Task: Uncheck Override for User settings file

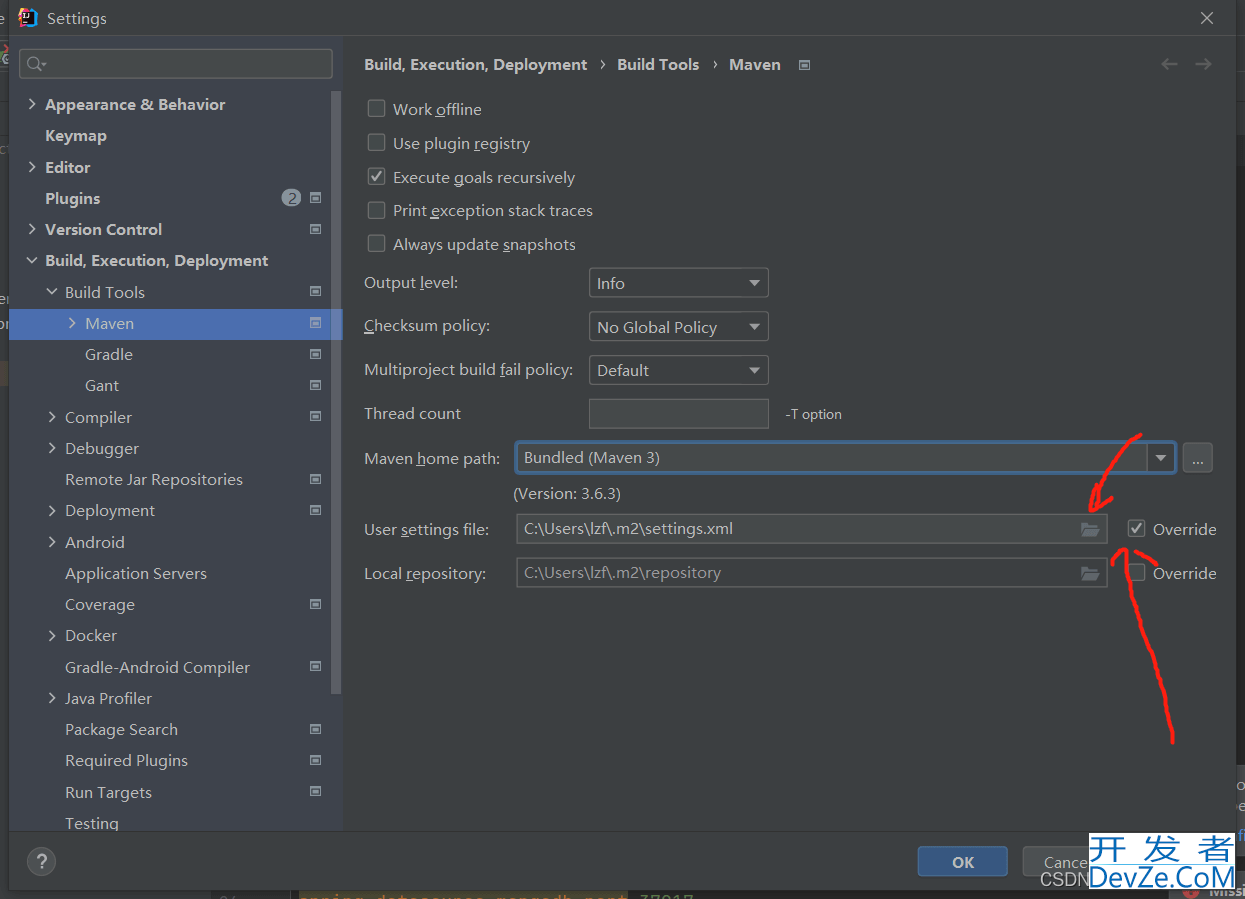Action: 1136,528
